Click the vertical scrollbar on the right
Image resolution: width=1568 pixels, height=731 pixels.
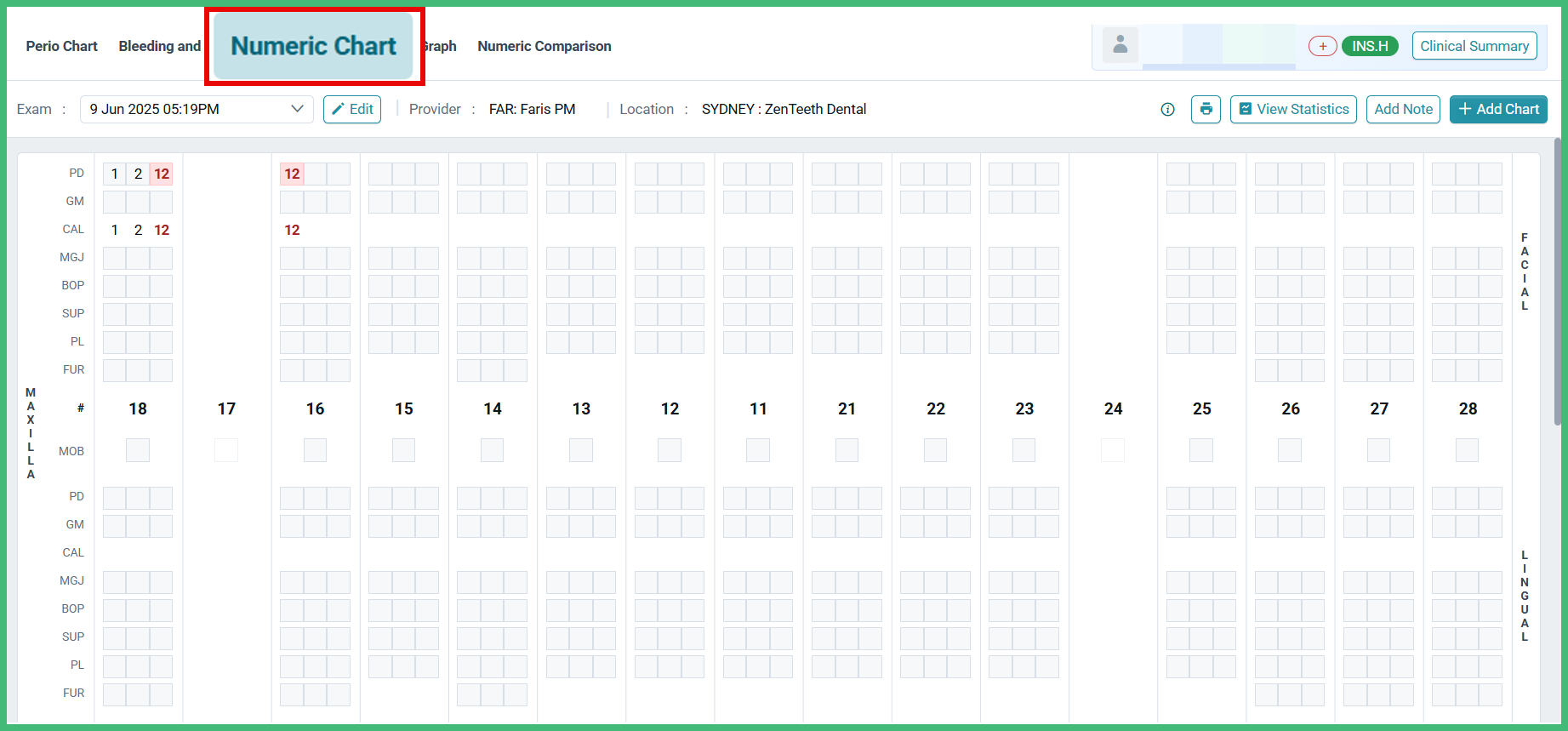(x=1558, y=281)
